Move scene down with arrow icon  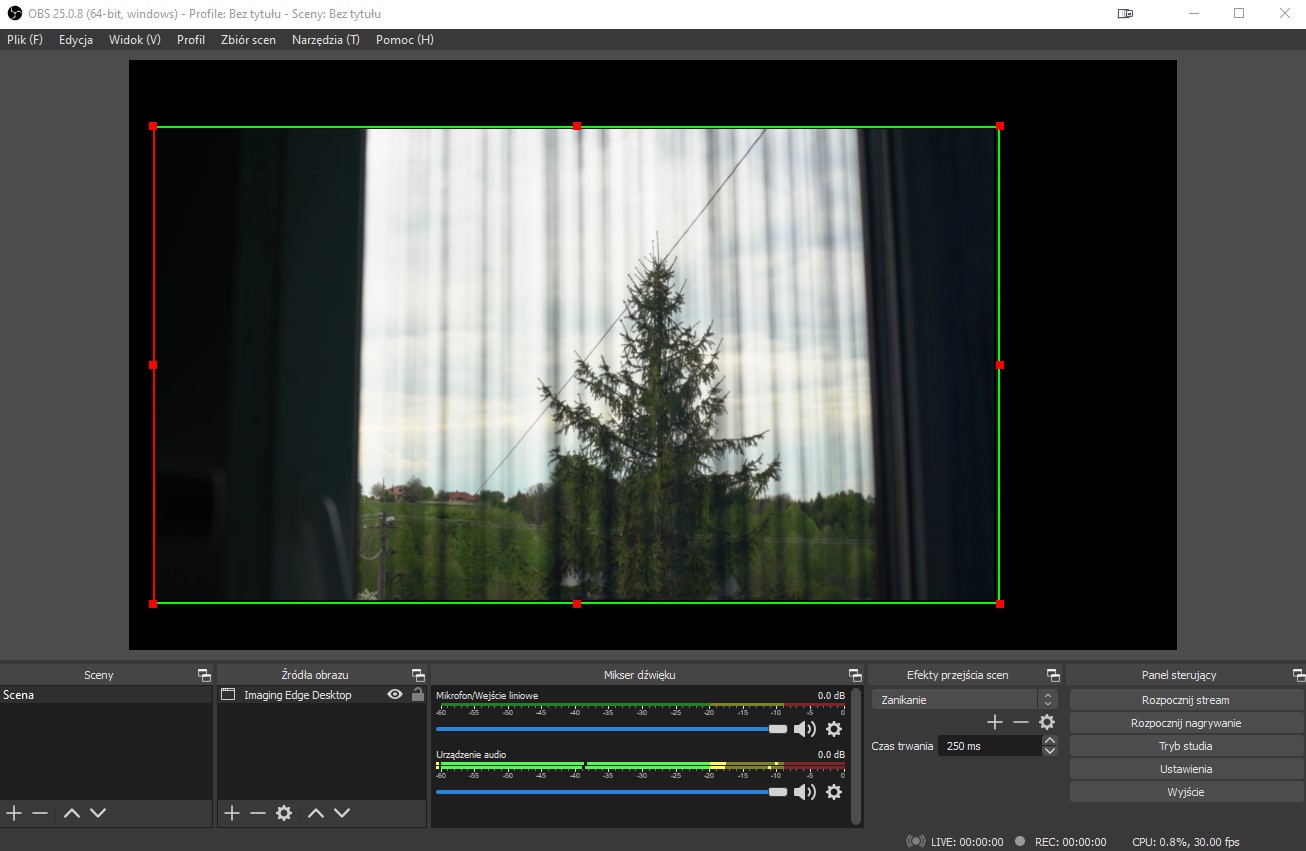coord(98,813)
